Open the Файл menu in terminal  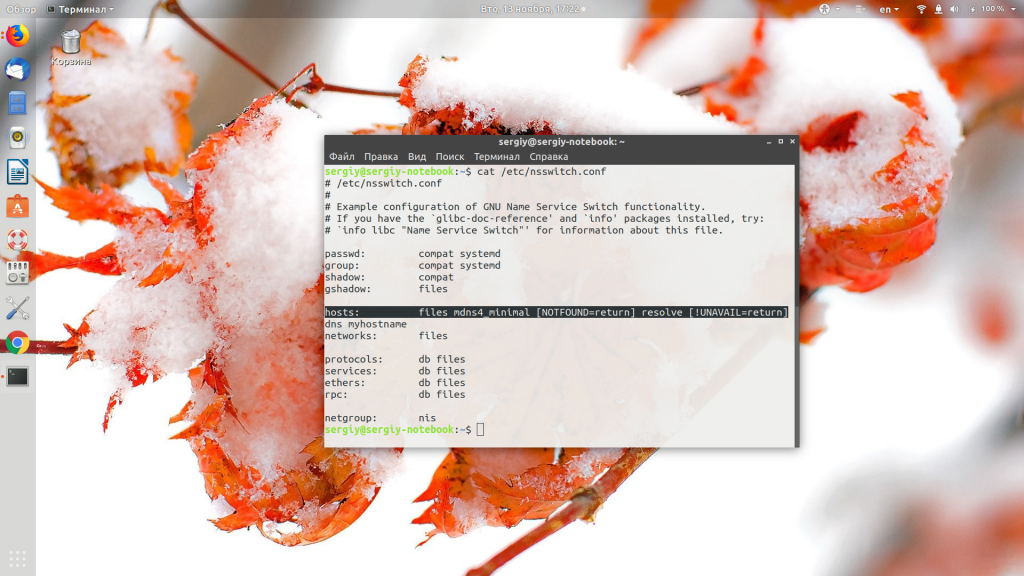[342, 157]
